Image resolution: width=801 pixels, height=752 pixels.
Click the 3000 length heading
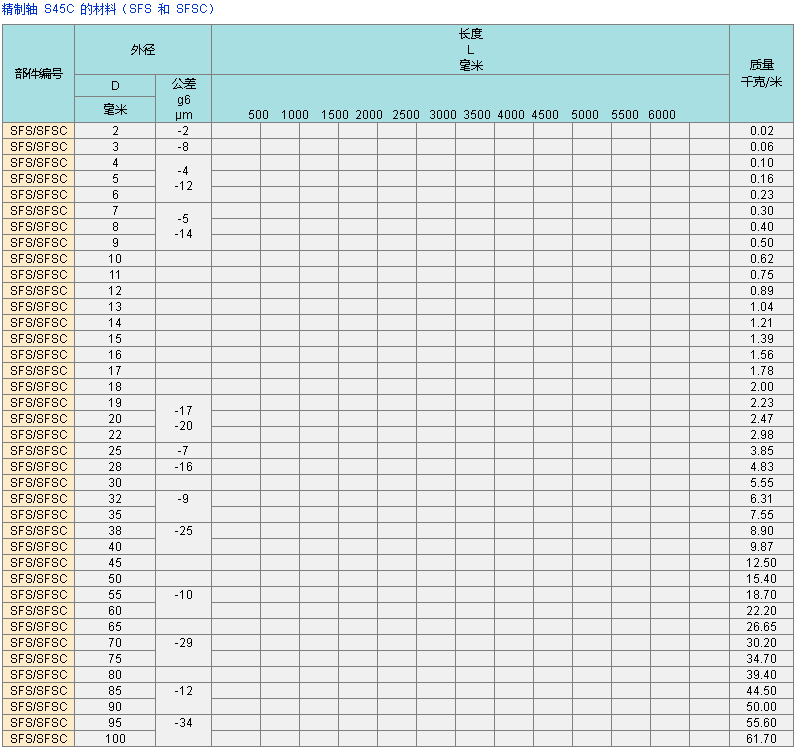point(443,114)
